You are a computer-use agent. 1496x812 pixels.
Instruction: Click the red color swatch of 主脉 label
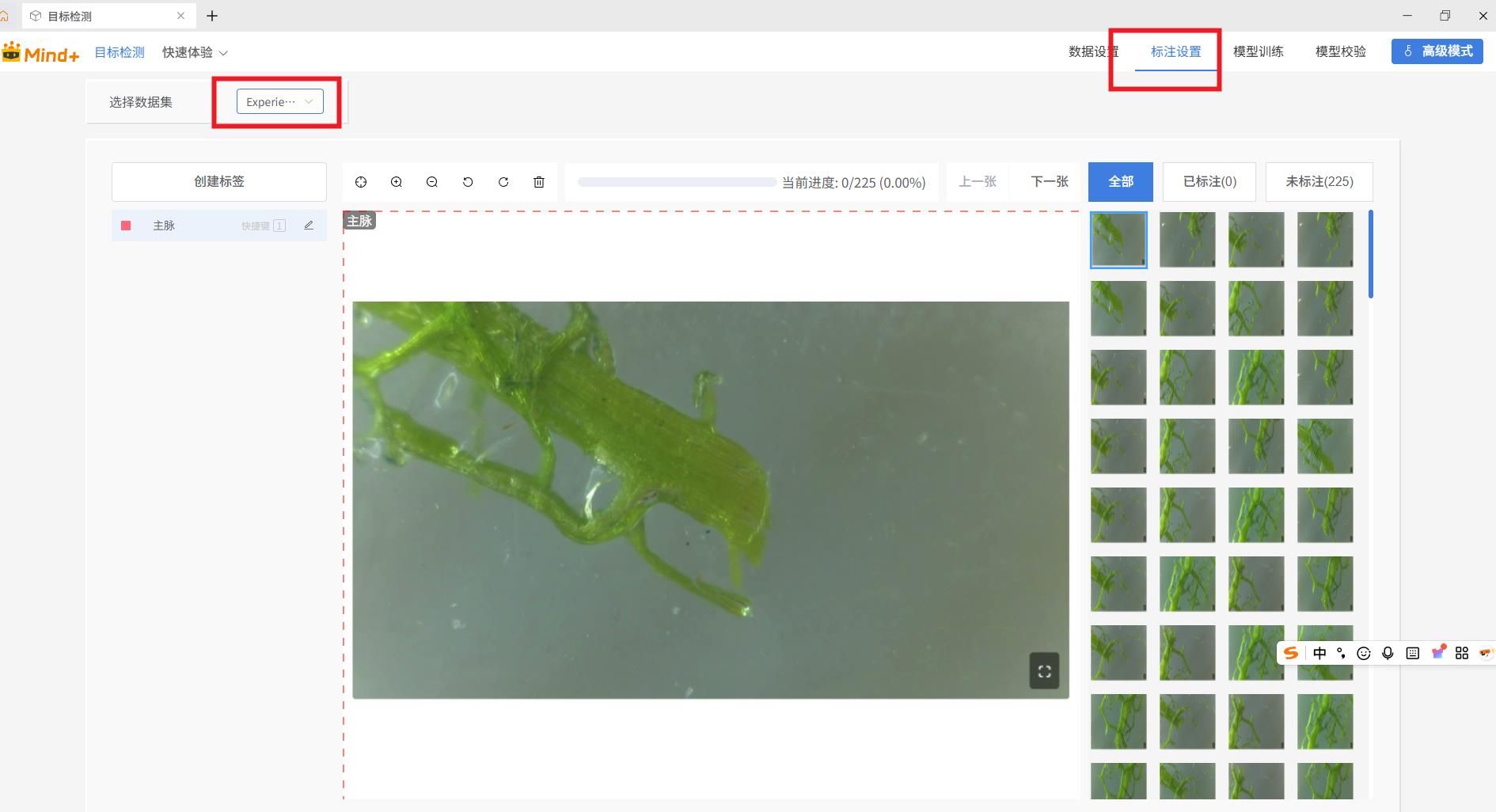[x=126, y=226]
